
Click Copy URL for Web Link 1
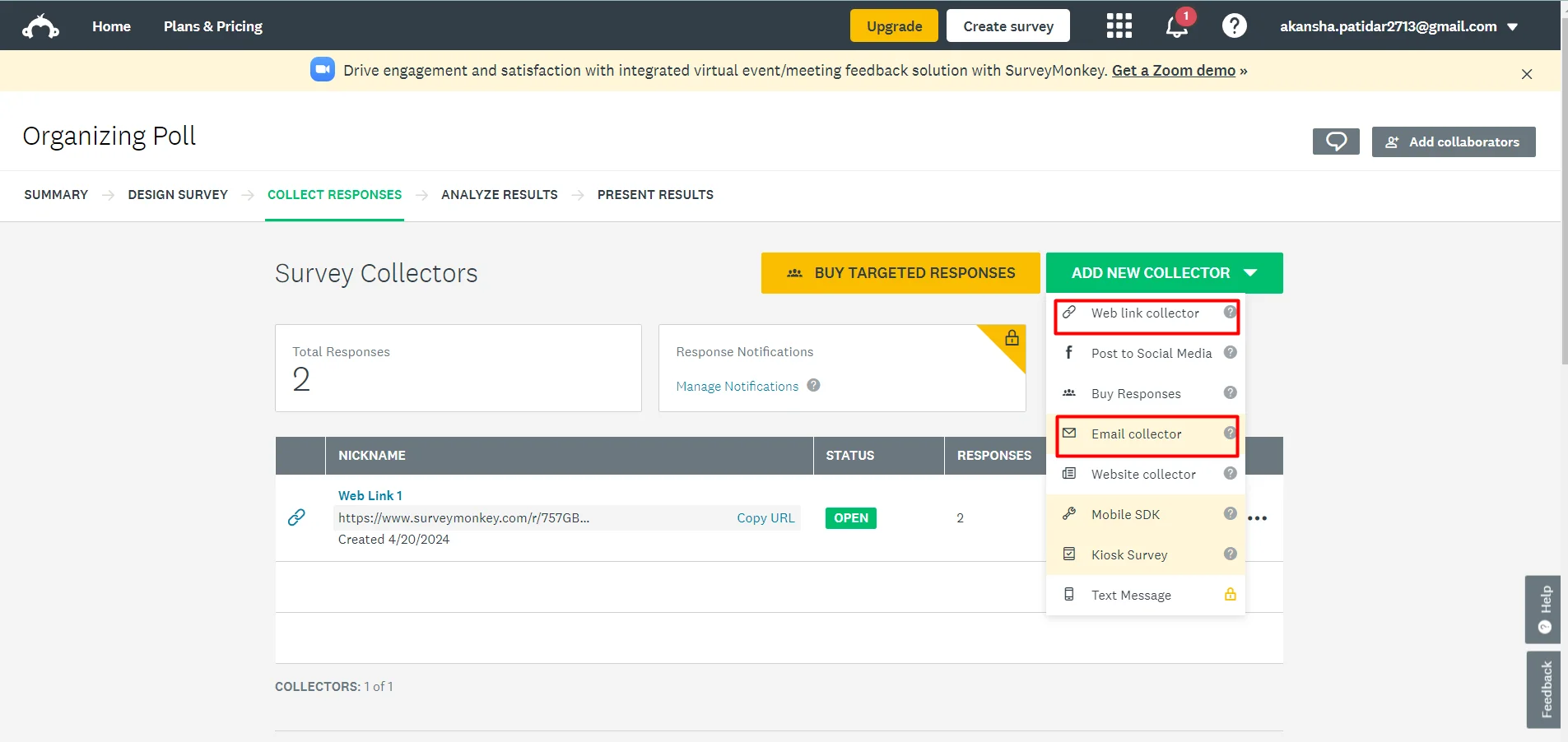[765, 518]
